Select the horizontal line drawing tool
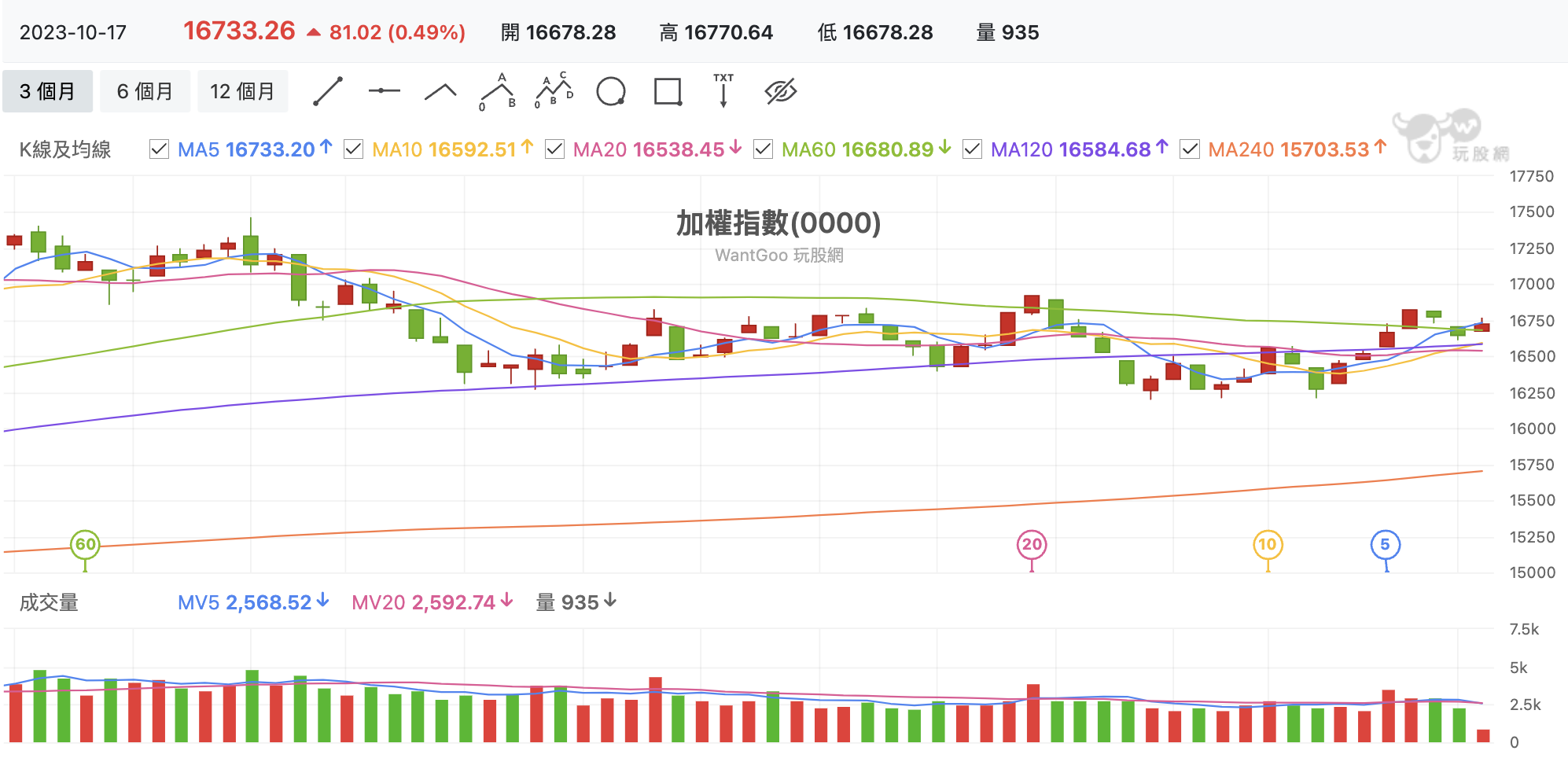 click(x=384, y=91)
